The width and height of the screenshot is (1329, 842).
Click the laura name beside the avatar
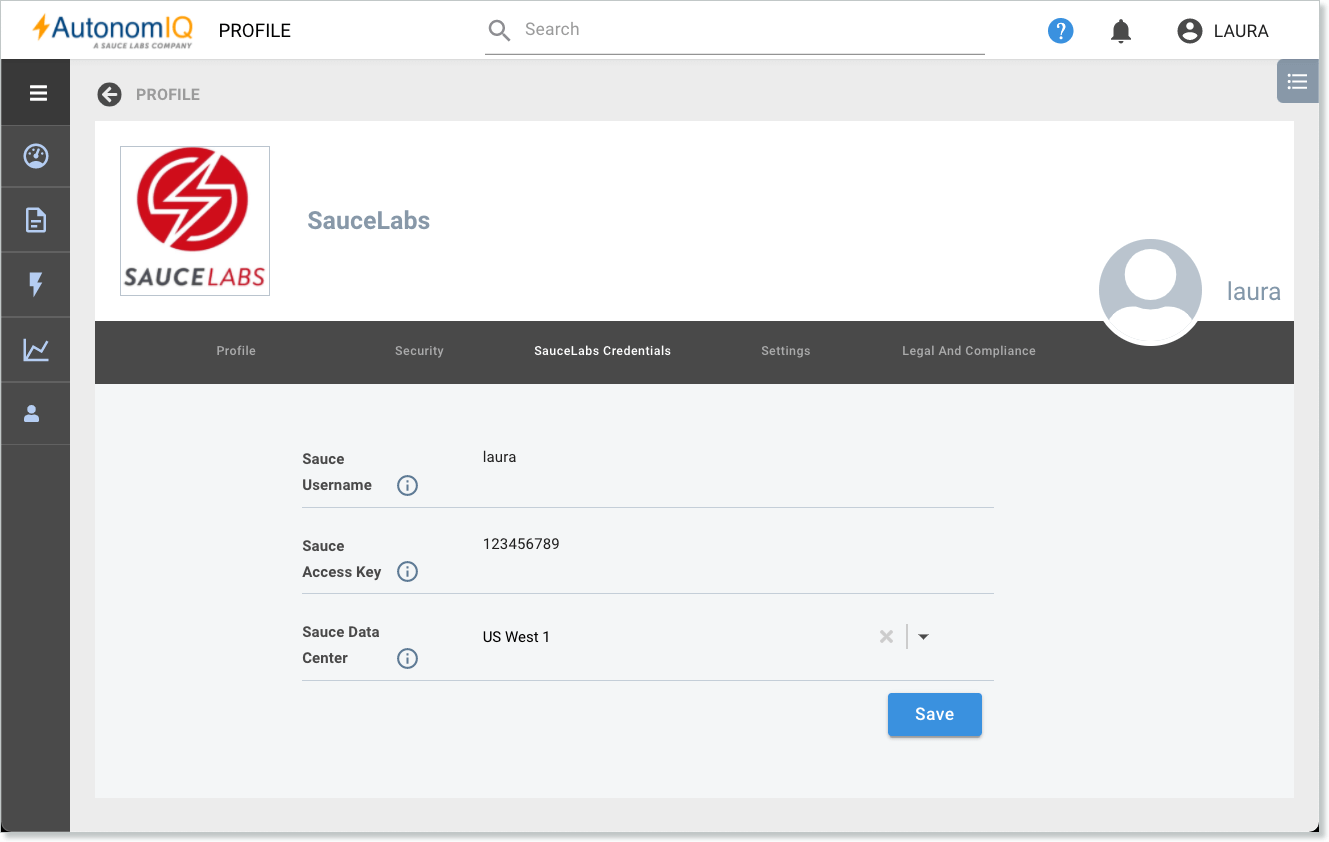point(1254,292)
